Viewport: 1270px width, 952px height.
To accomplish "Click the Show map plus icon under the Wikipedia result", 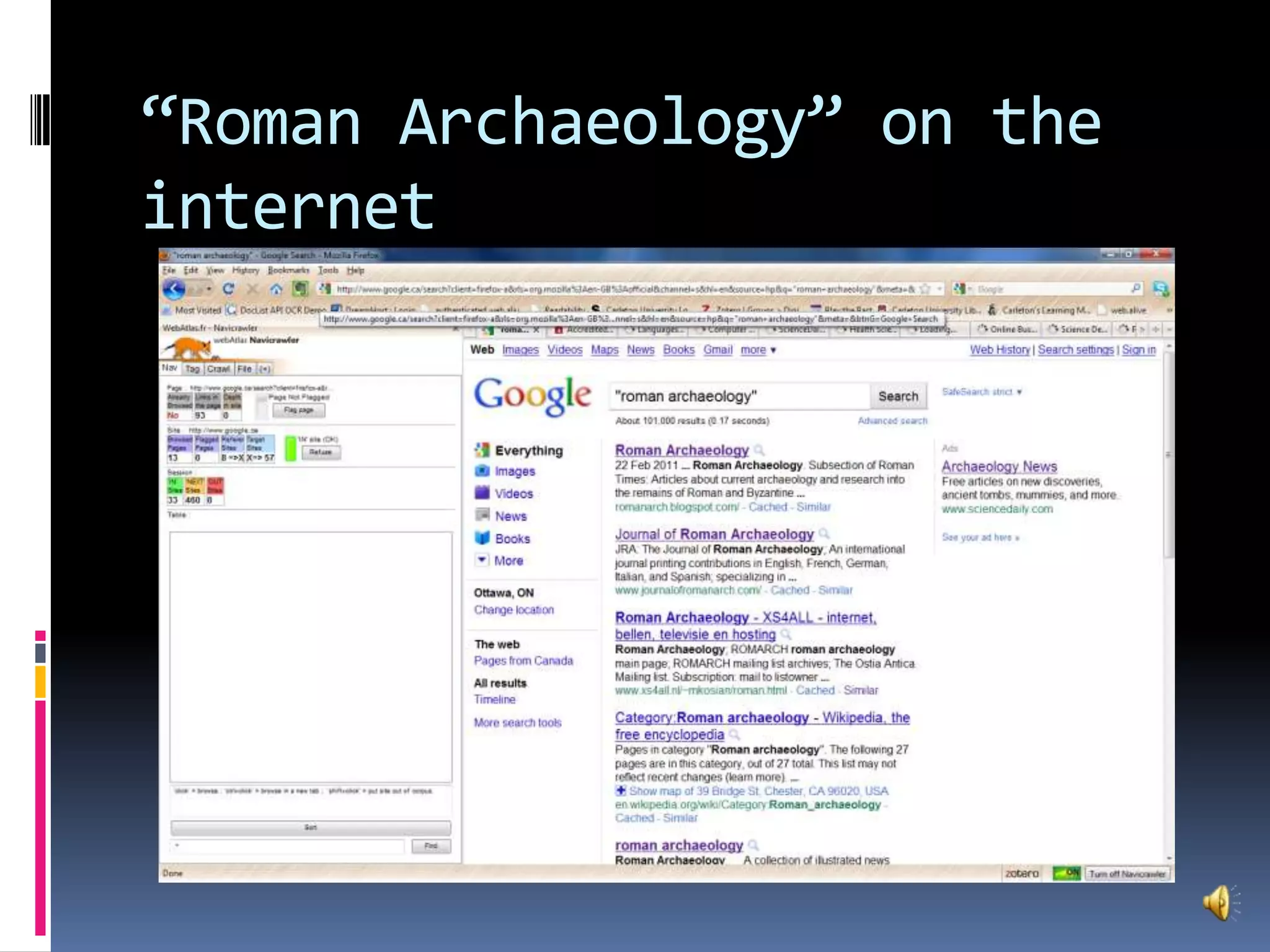I will click(x=621, y=790).
